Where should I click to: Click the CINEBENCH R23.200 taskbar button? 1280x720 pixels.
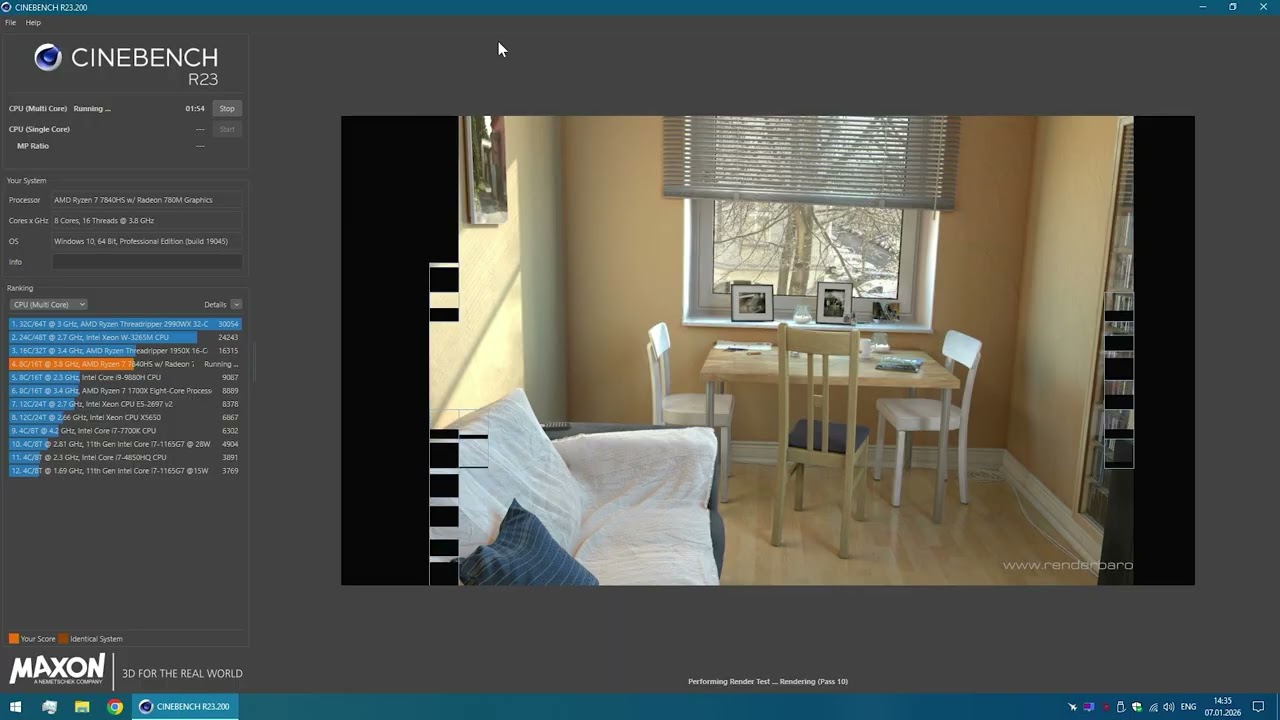click(186, 707)
